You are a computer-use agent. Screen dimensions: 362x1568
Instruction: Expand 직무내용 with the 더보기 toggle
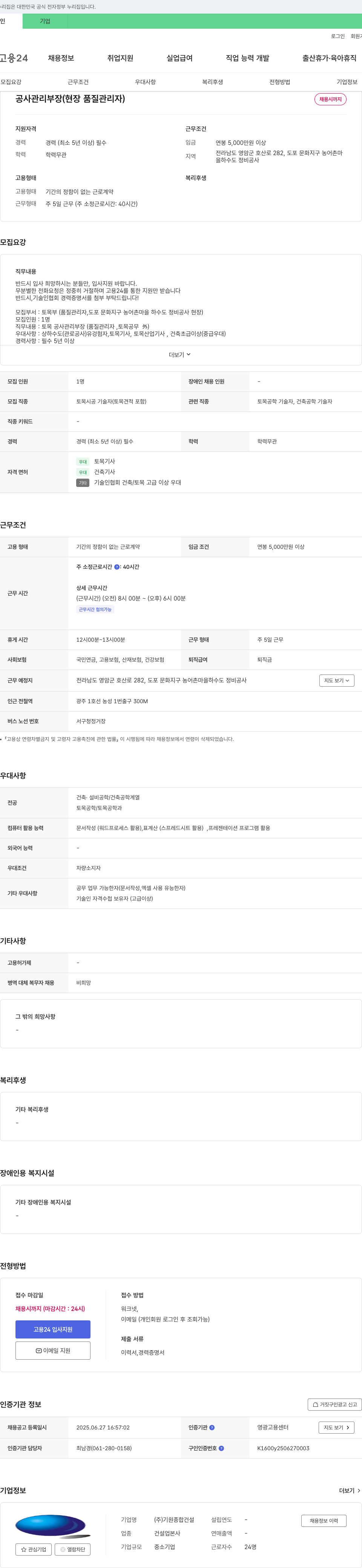click(x=180, y=355)
